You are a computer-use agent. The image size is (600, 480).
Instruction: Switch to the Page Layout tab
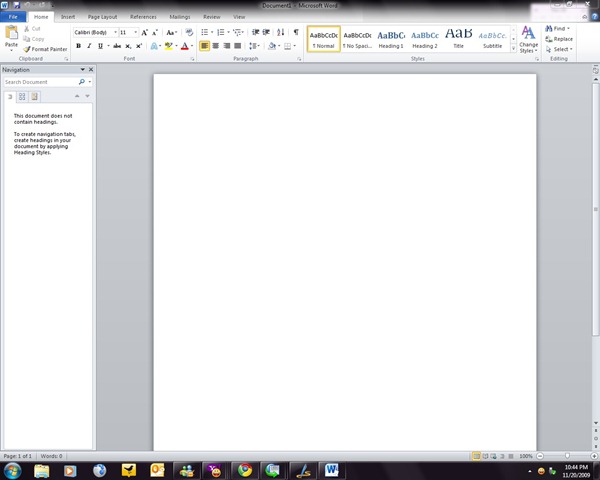(x=102, y=17)
